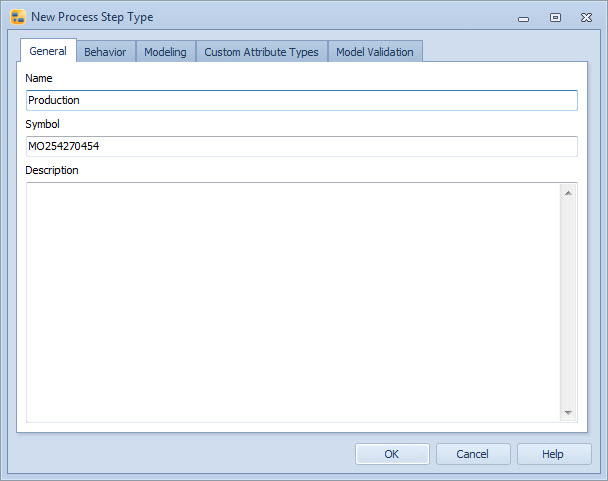Close the New Process Step Type dialog
This screenshot has height=481, width=608.
tap(586, 17)
